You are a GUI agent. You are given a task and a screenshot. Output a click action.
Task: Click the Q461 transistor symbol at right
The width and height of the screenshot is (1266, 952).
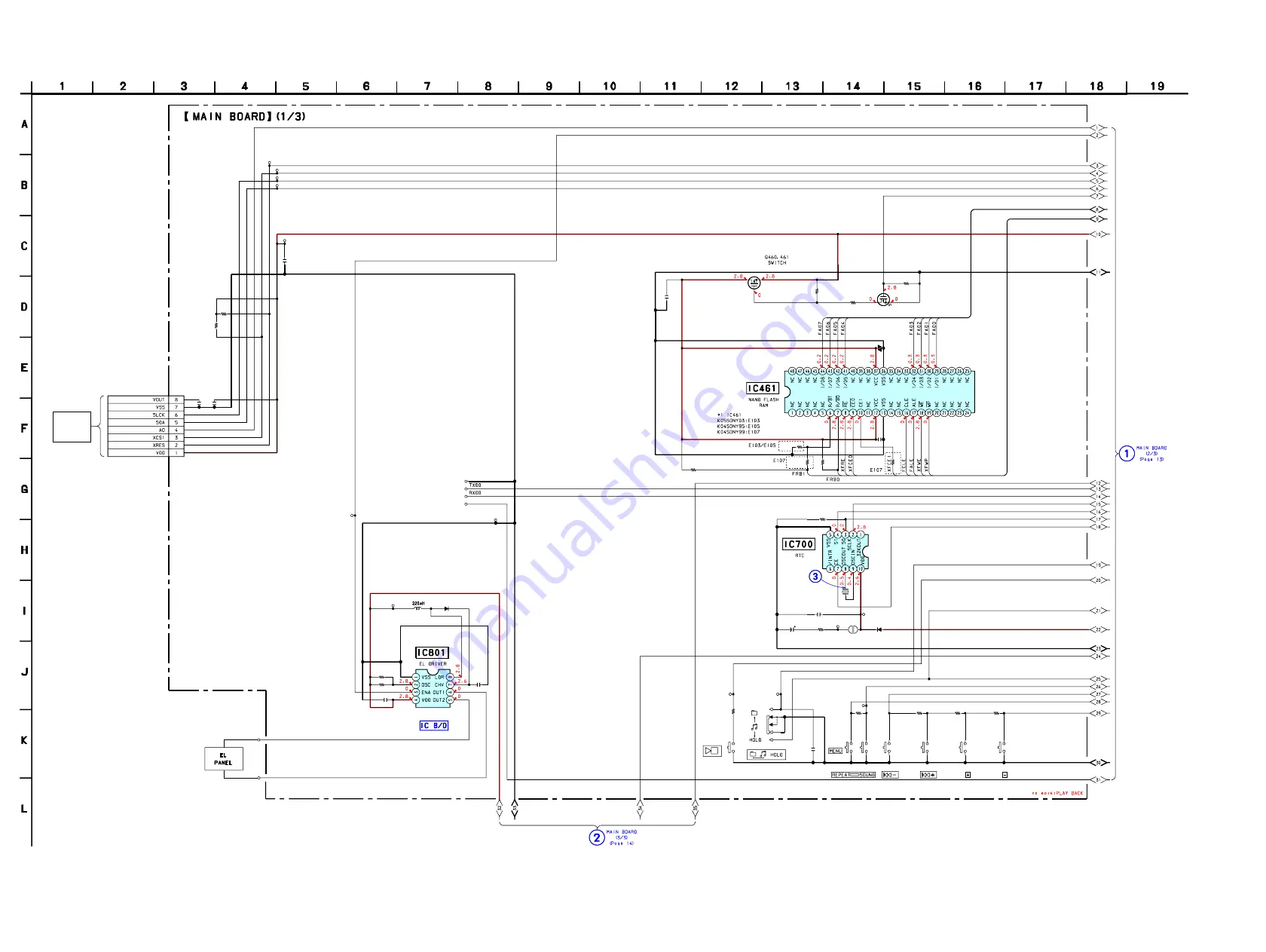883,299
